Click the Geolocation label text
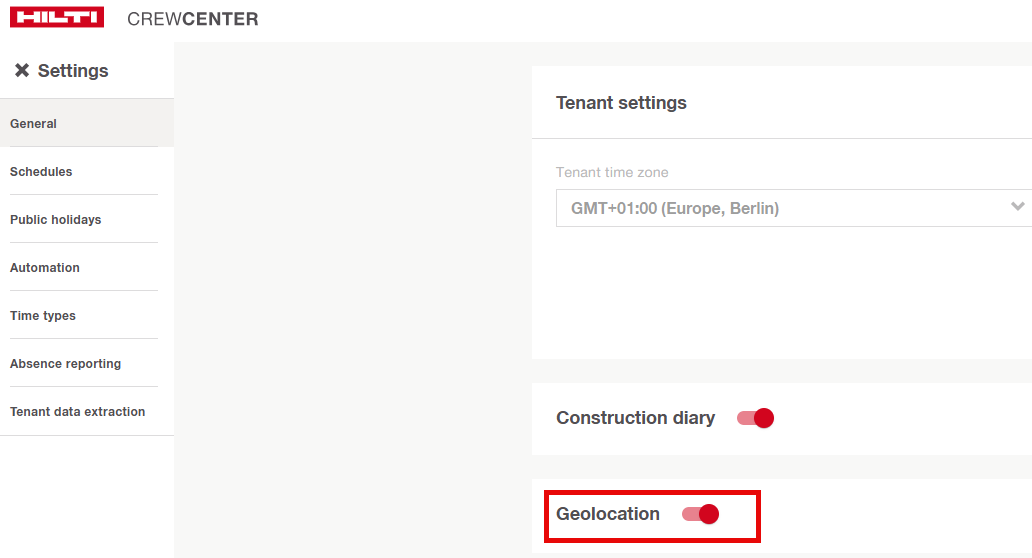 click(608, 514)
